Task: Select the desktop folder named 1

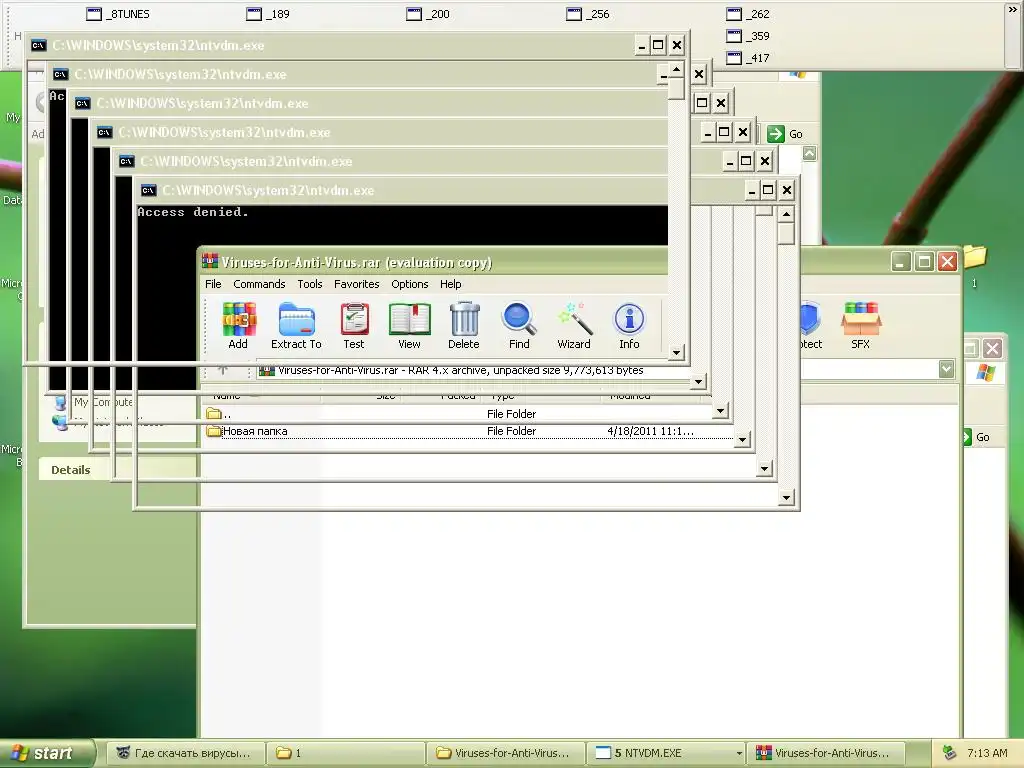Action: point(974,266)
